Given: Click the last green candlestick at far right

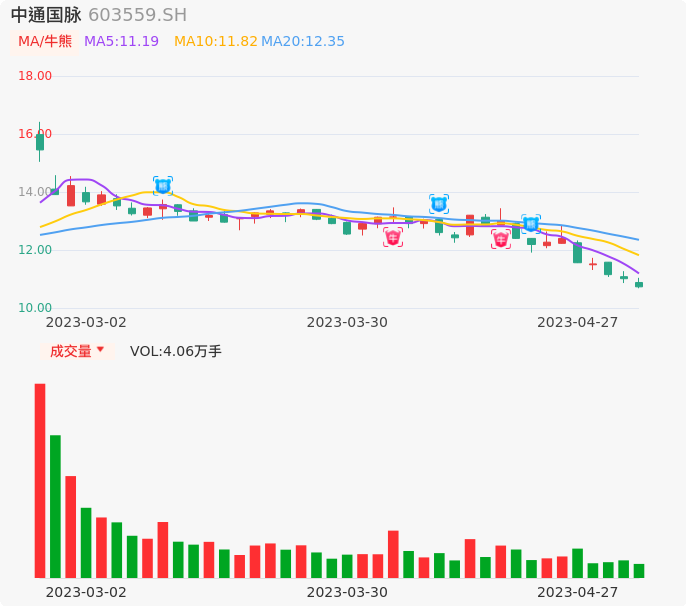Looking at the screenshot, I should click(x=639, y=284).
